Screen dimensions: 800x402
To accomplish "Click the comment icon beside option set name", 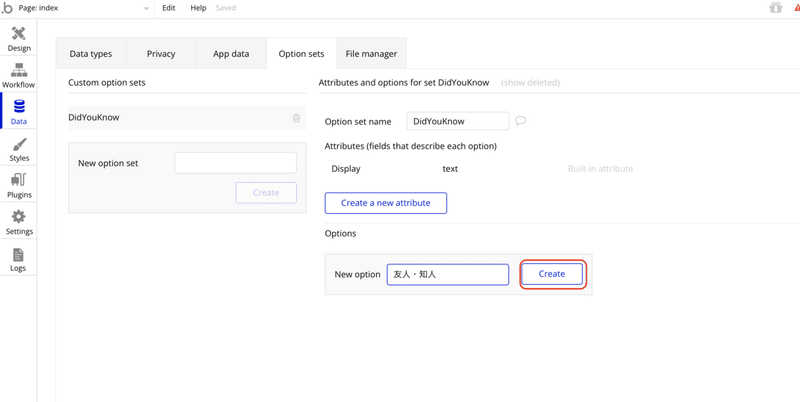I will point(521,121).
